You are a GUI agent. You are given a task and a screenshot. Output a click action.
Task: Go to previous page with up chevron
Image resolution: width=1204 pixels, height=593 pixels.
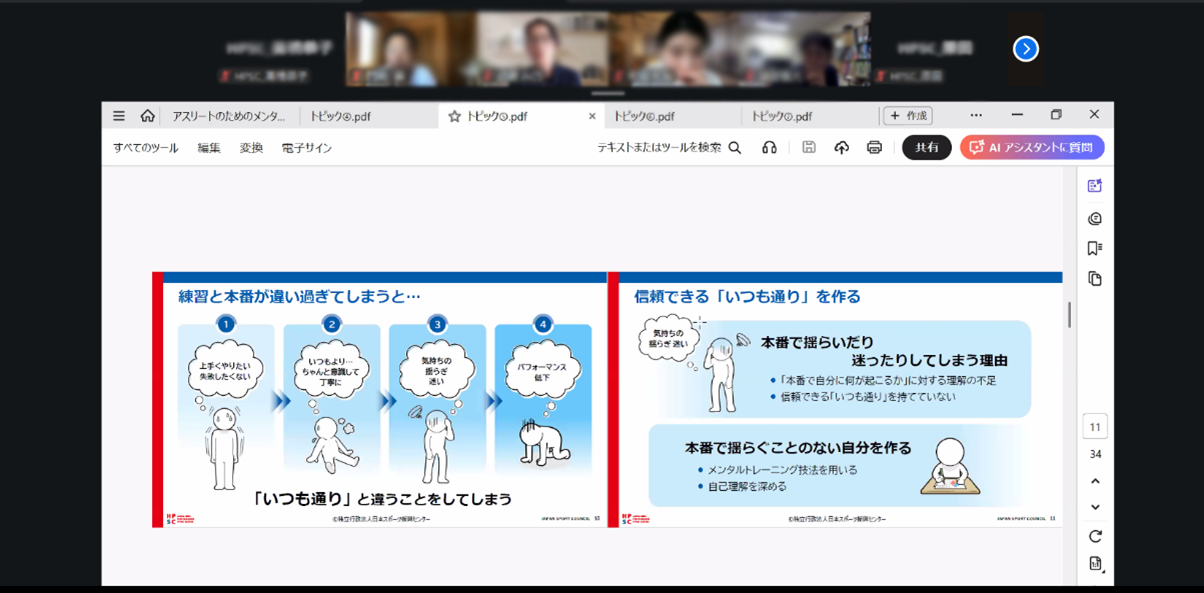(x=1095, y=481)
